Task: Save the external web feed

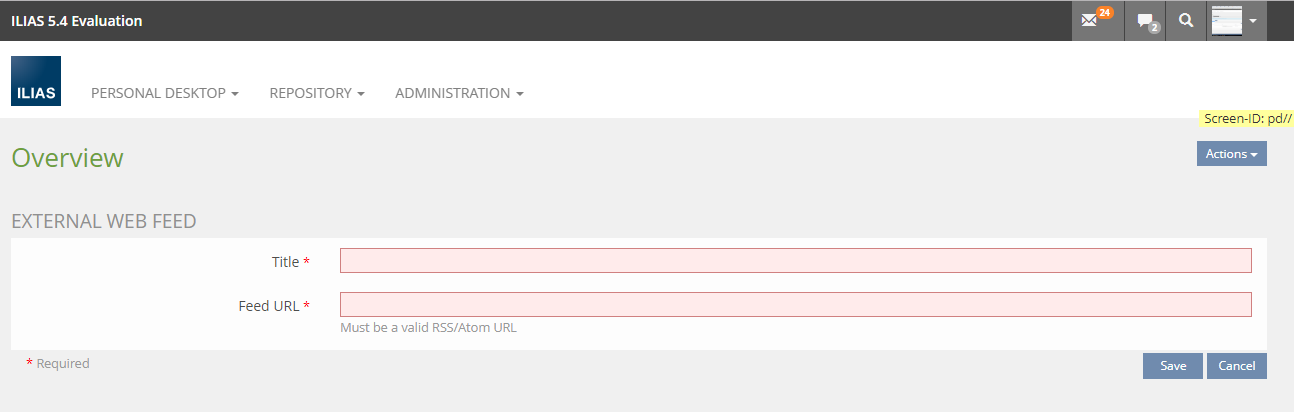Action: [1173, 366]
